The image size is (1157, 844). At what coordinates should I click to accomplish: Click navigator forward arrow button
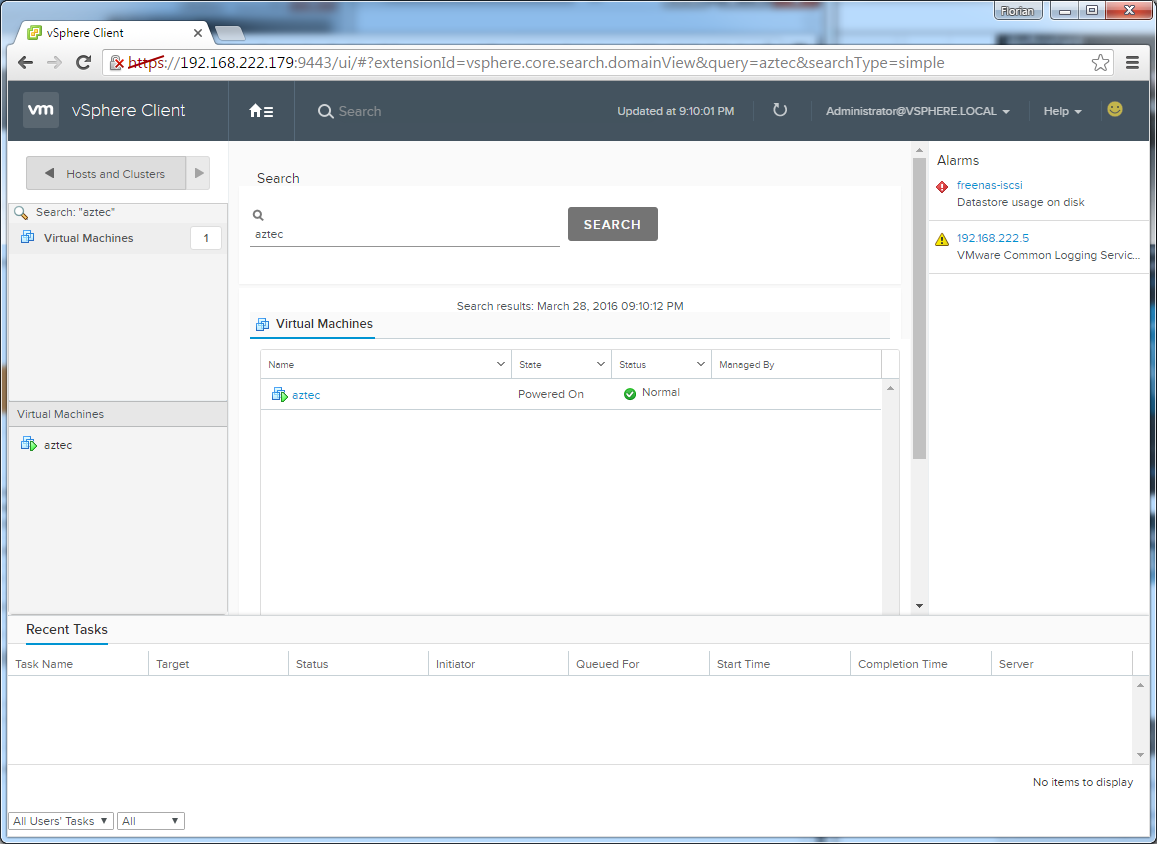tap(198, 173)
